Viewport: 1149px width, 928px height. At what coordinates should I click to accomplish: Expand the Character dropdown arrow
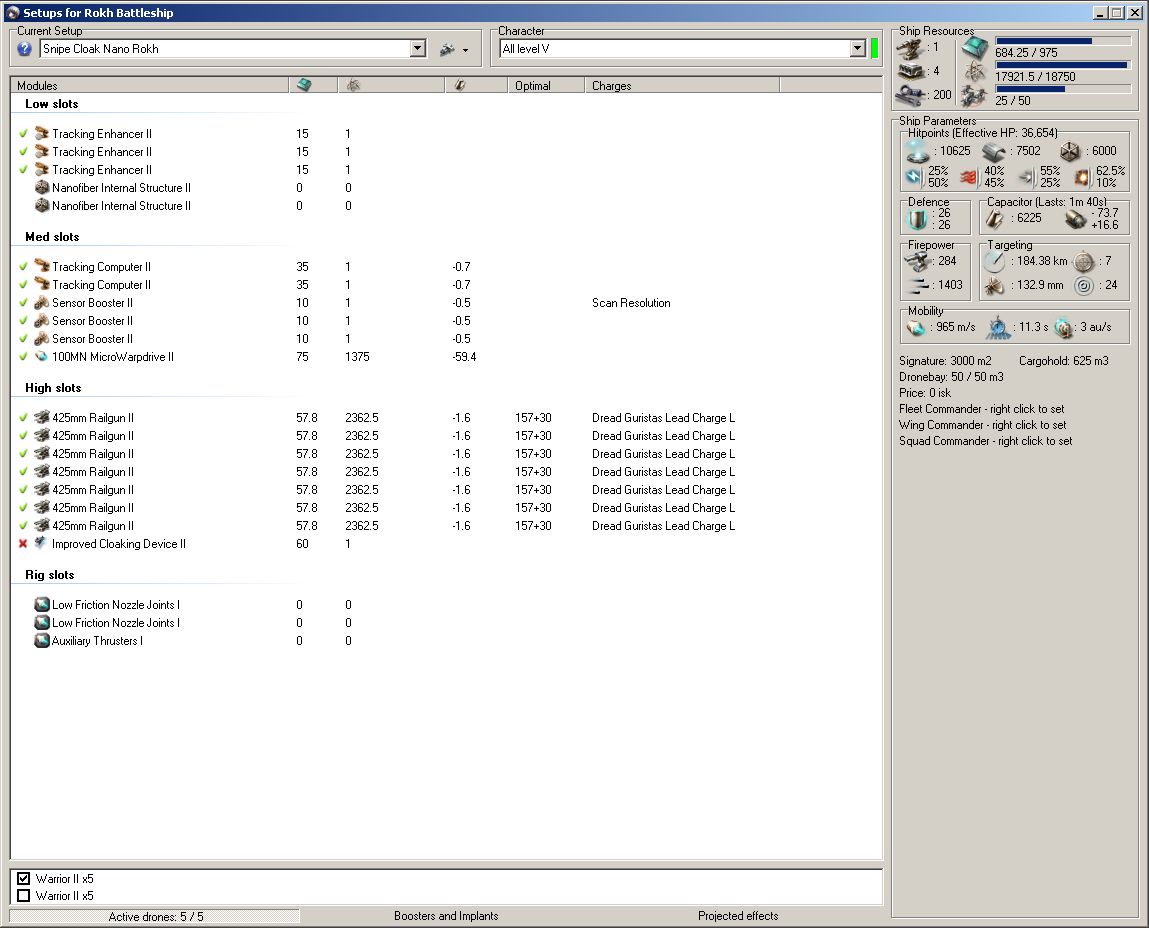(x=857, y=49)
